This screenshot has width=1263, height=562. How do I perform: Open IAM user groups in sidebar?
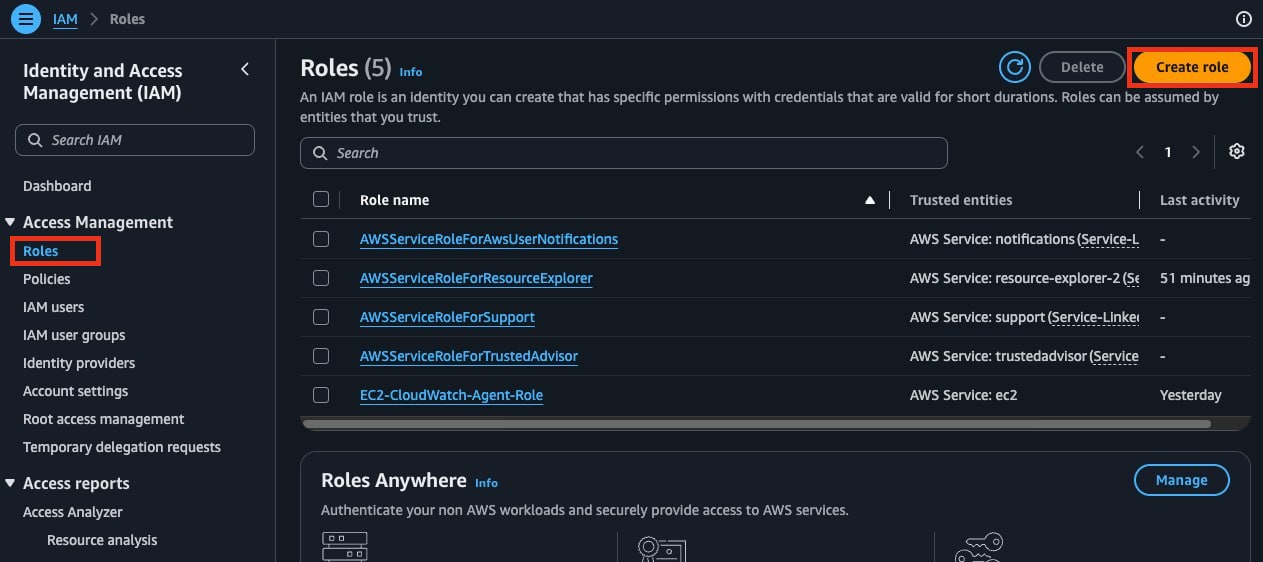click(x=74, y=335)
